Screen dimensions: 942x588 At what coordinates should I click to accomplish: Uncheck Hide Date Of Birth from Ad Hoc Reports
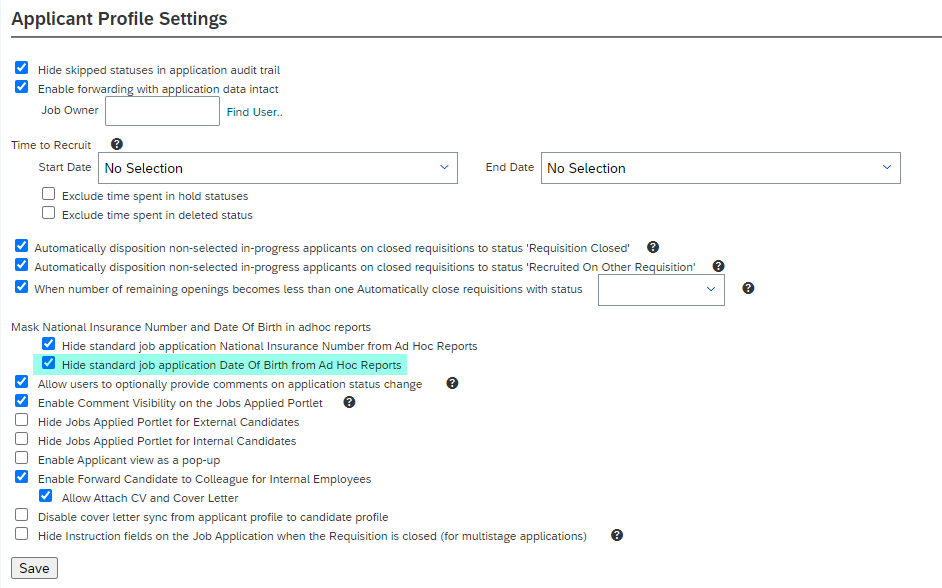coord(49,363)
